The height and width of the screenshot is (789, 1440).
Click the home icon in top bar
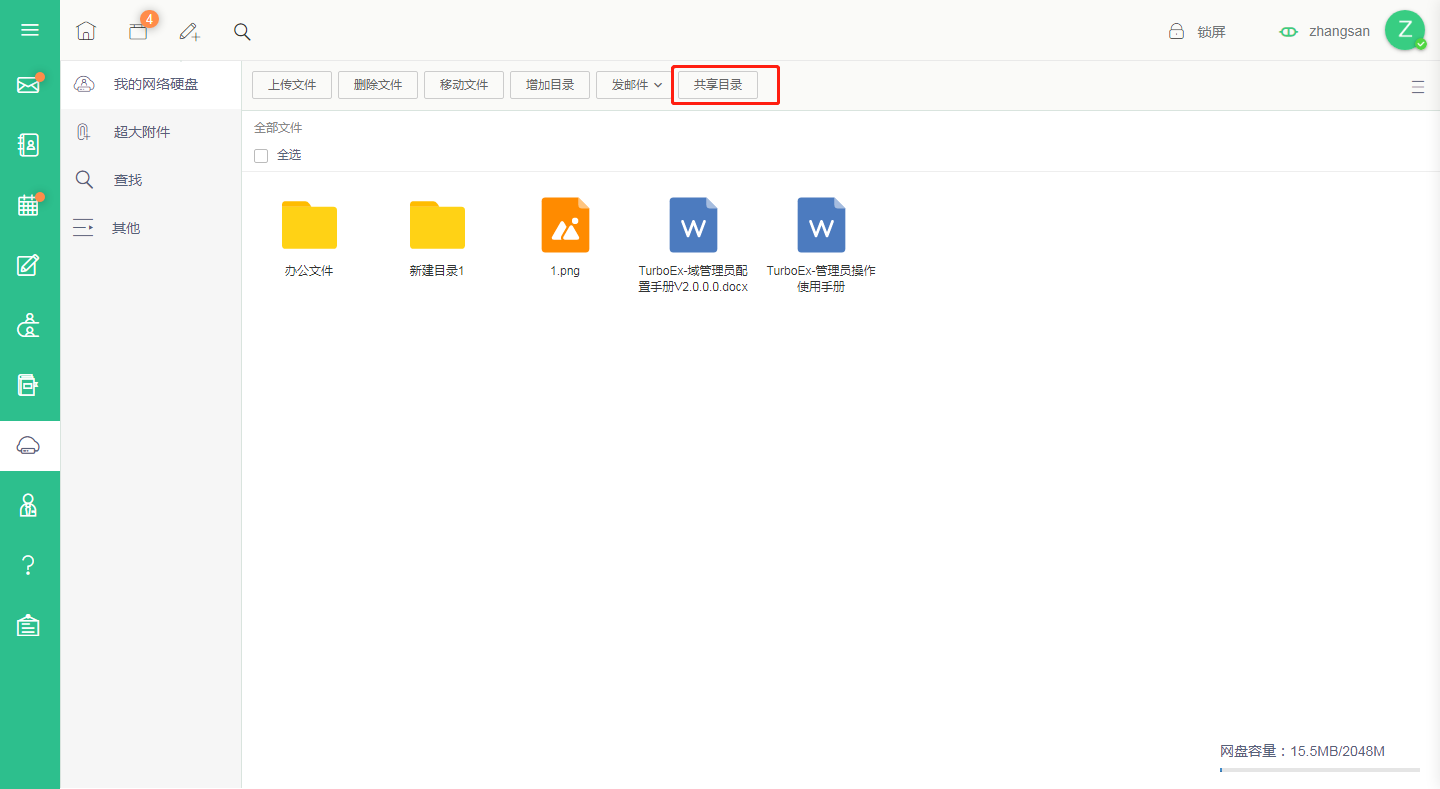pyautogui.click(x=86, y=31)
